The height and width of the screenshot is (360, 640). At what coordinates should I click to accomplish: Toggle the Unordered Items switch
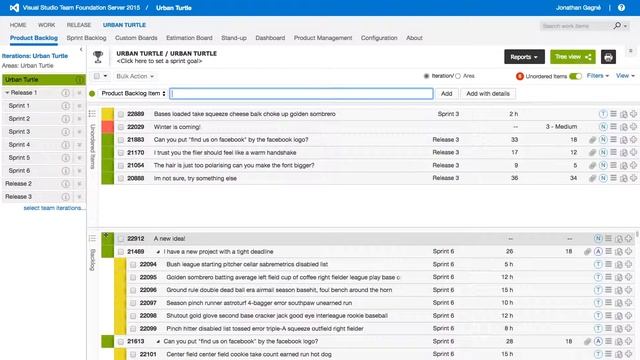pyautogui.click(x=575, y=76)
